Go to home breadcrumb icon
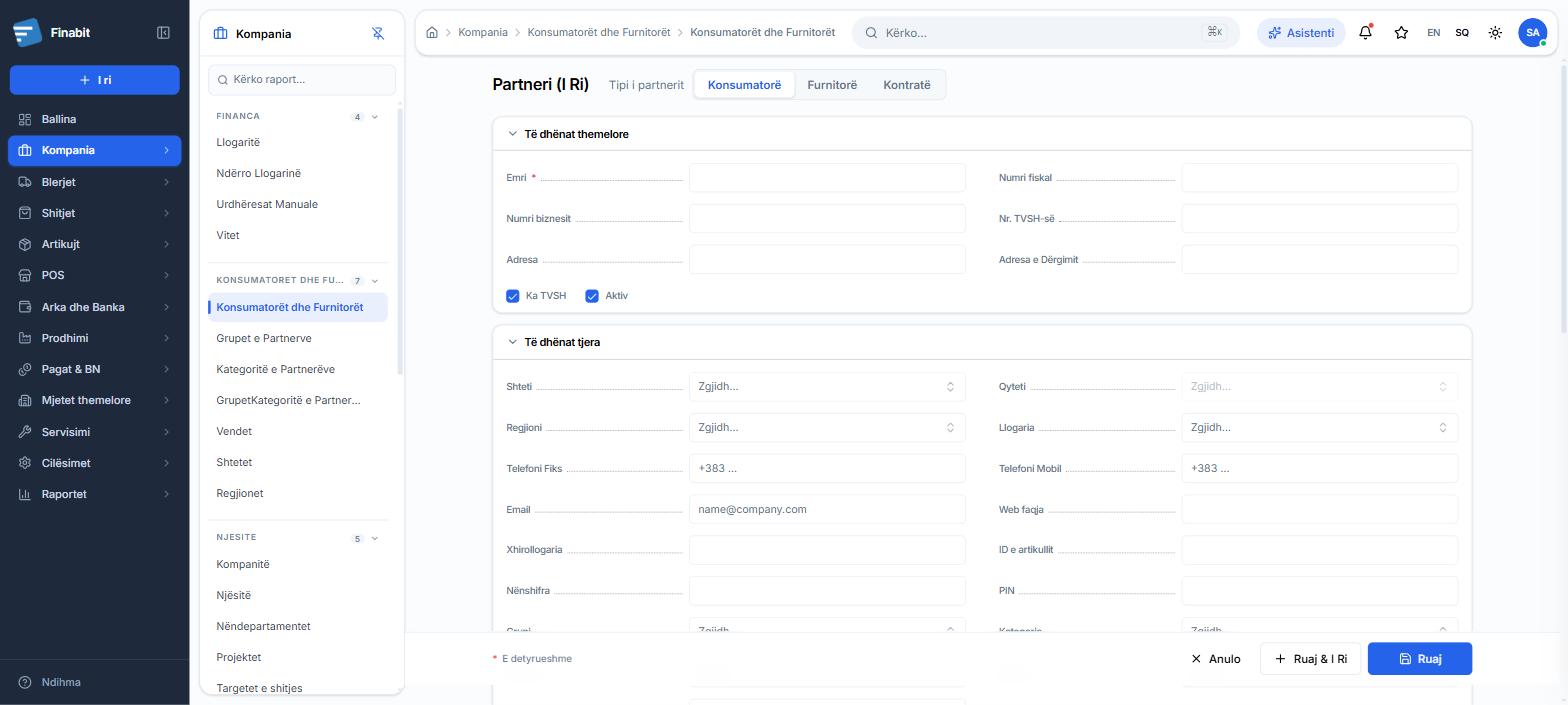The width and height of the screenshot is (1568, 705). tap(432, 33)
